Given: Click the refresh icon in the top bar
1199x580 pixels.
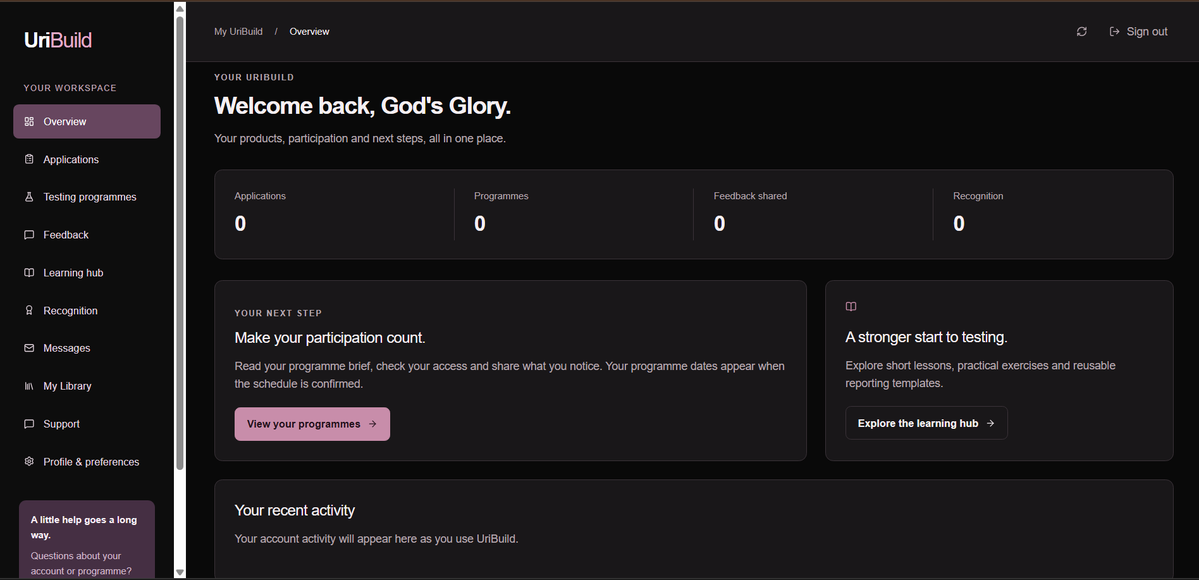Looking at the screenshot, I should [x=1081, y=31].
